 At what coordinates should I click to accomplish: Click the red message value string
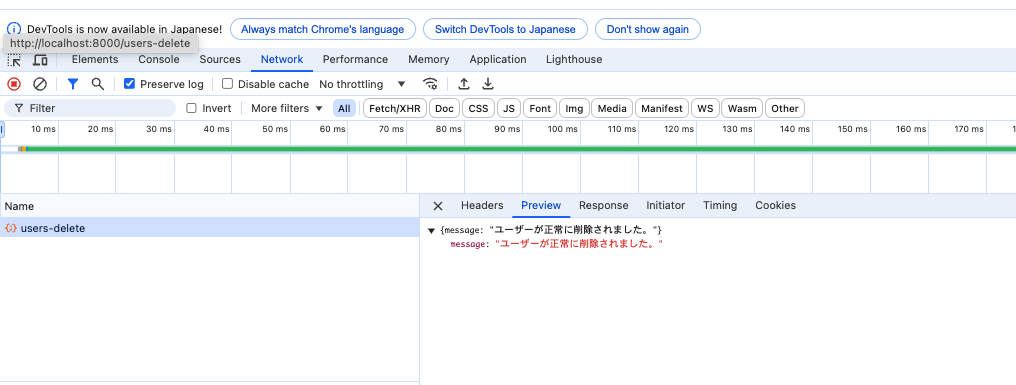pyautogui.click(x=579, y=244)
